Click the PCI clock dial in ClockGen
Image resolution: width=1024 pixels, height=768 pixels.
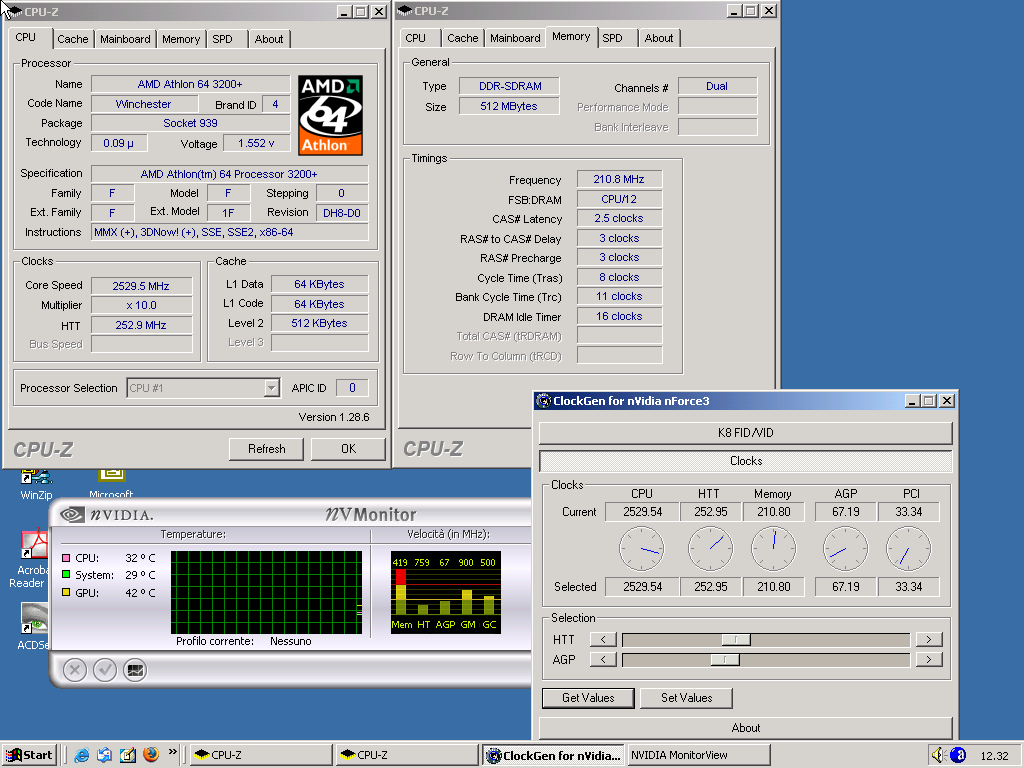[908, 549]
